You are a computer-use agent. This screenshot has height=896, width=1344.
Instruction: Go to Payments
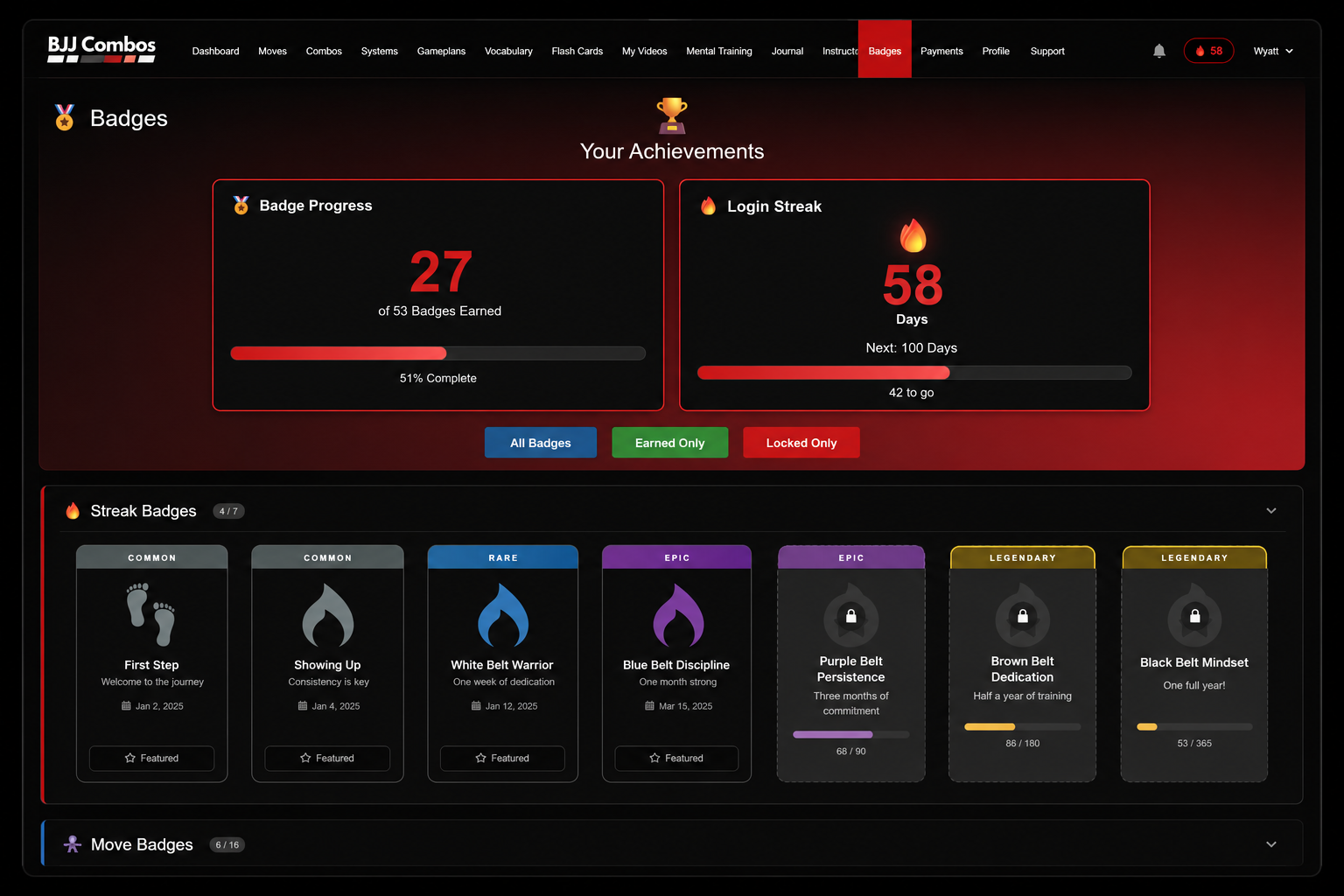tap(941, 51)
